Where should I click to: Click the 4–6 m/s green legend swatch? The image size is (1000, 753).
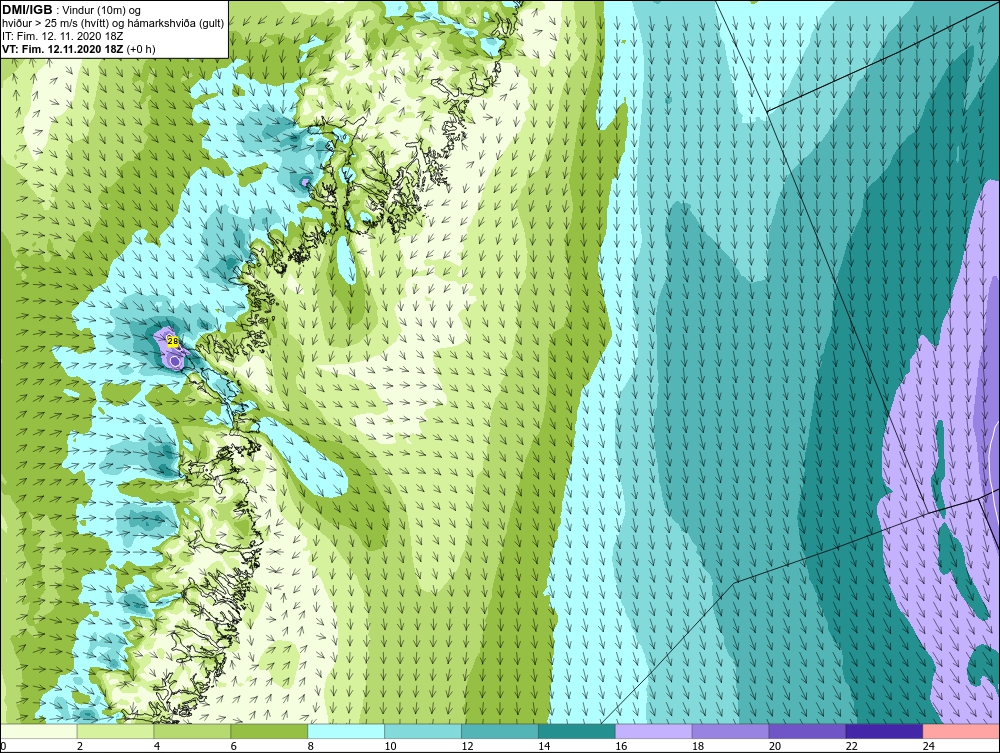click(x=192, y=731)
